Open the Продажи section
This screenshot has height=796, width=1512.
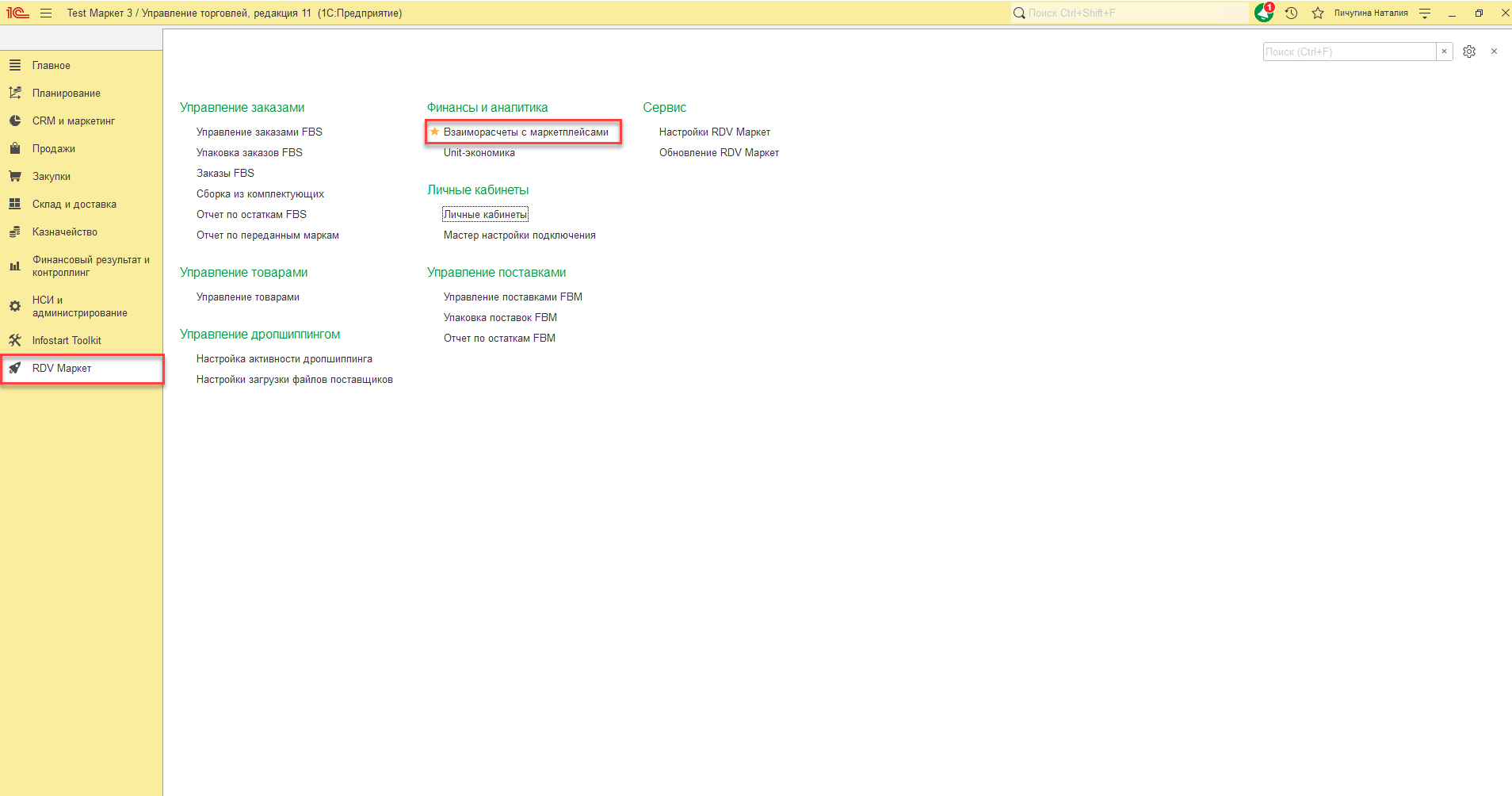point(82,148)
